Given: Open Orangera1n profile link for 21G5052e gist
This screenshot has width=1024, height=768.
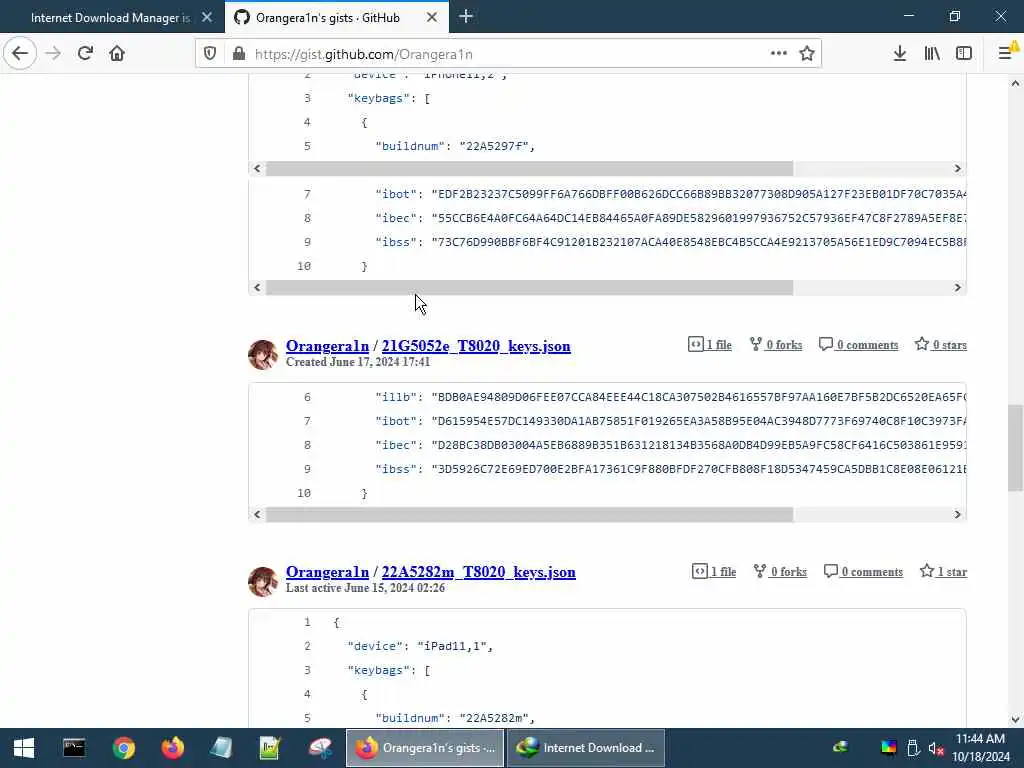Looking at the screenshot, I should (327, 346).
